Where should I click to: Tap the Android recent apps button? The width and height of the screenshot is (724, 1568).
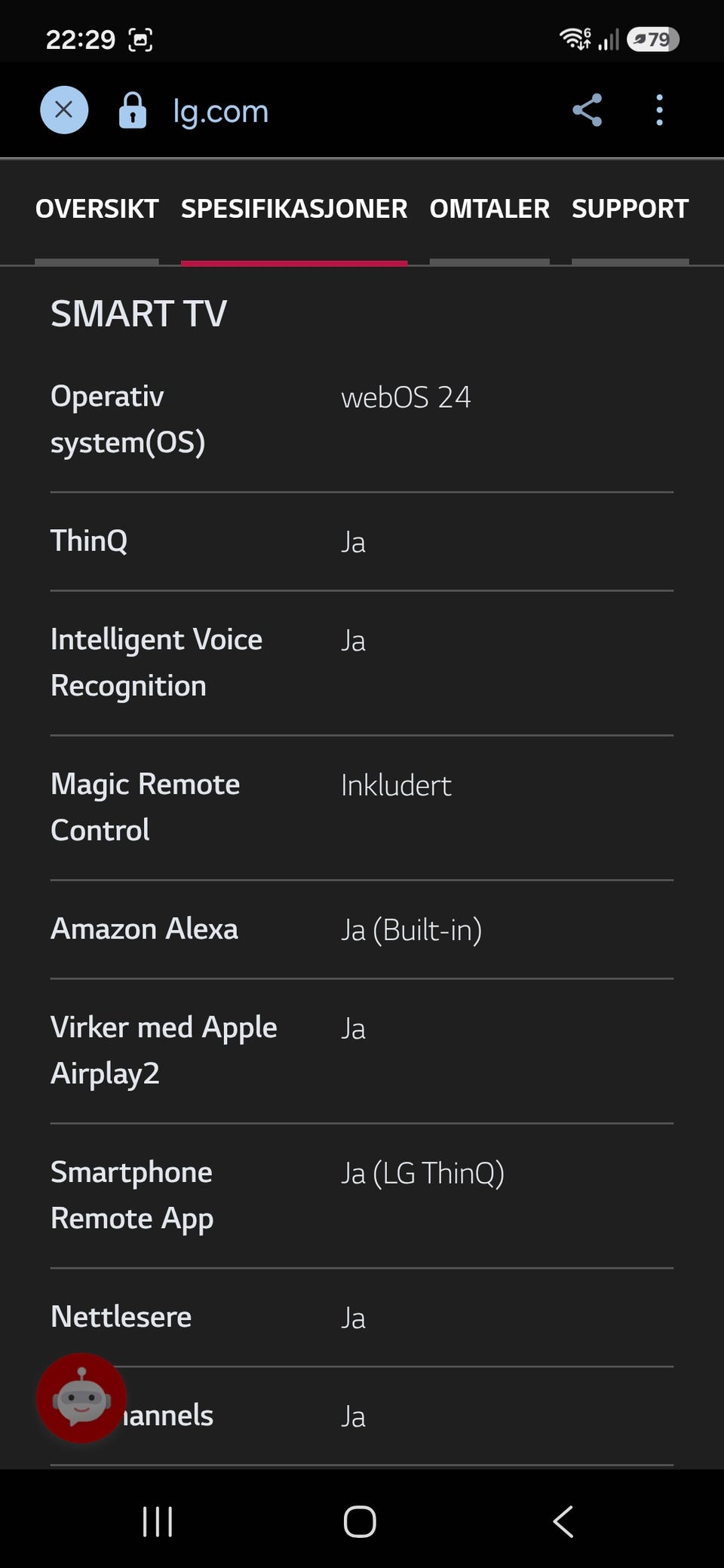click(158, 1521)
